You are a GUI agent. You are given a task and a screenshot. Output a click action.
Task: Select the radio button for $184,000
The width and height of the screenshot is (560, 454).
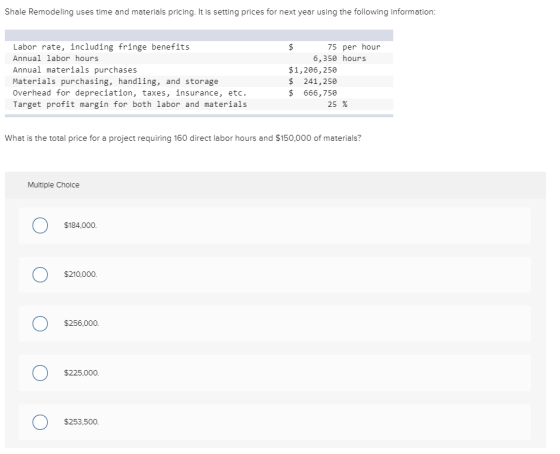(x=40, y=225)
